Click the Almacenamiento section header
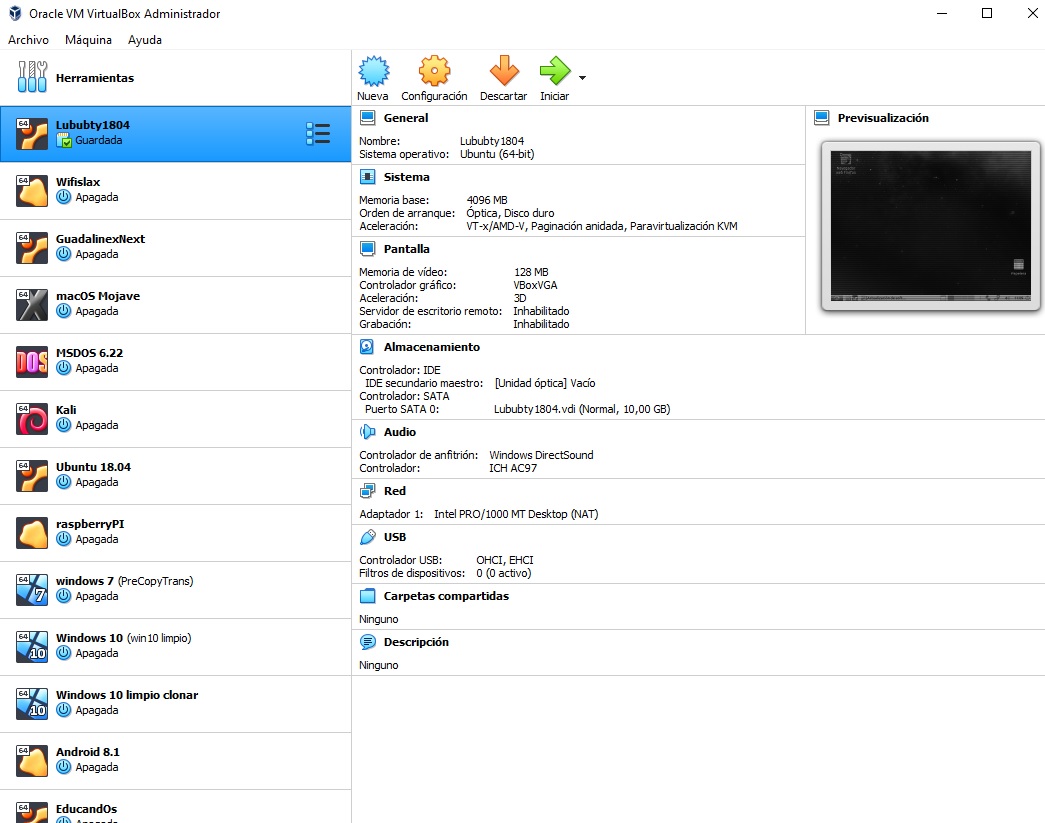This screenshot has height=823, width=1045. click(x=431, y=347)
